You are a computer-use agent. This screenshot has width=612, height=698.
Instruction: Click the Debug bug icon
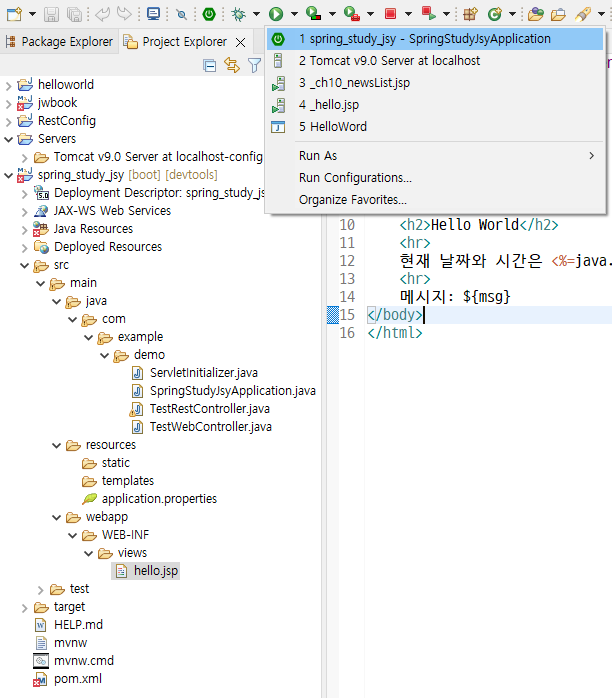coord(239,14)
